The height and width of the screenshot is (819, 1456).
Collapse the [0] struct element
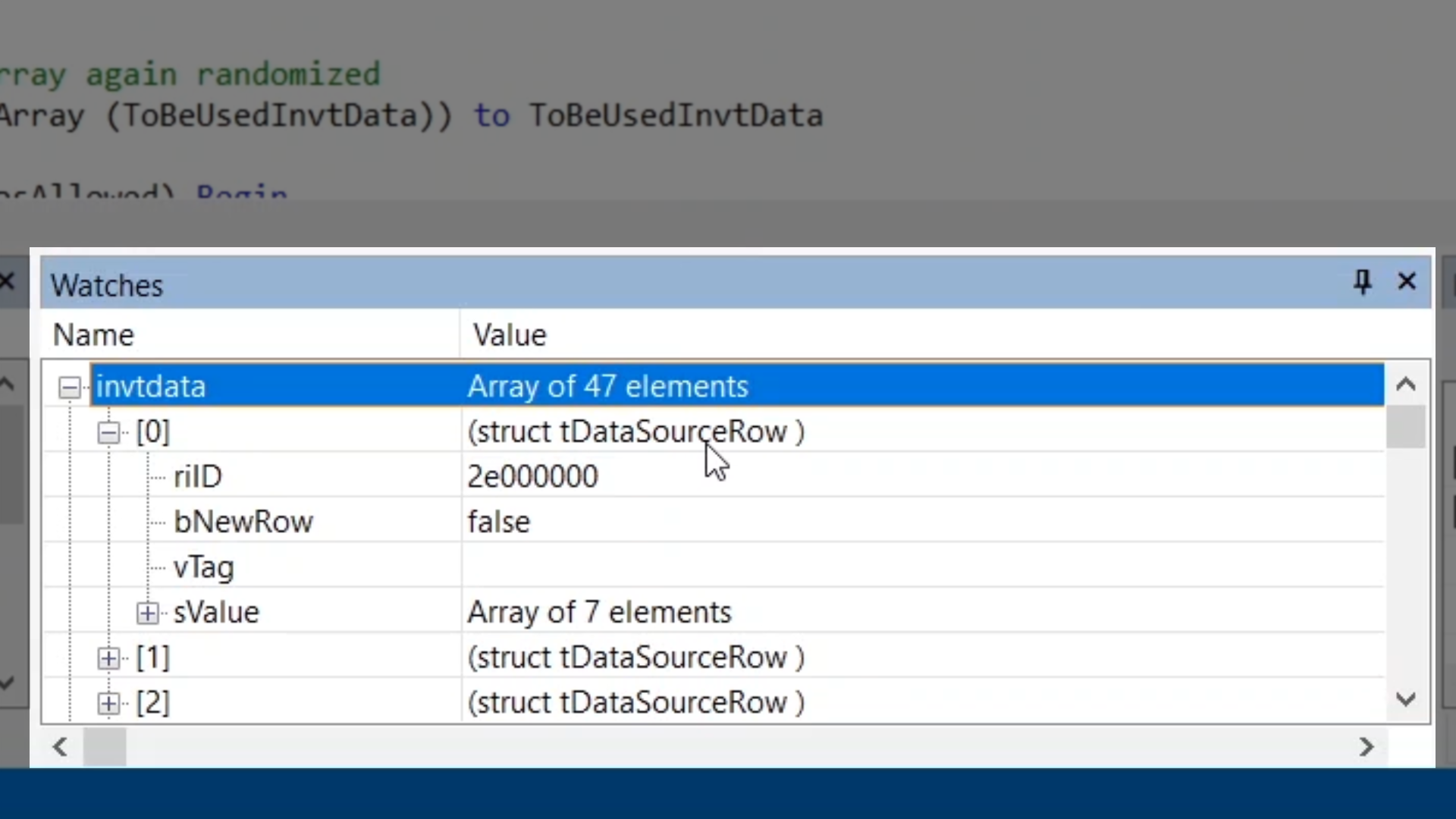(108, 433)
